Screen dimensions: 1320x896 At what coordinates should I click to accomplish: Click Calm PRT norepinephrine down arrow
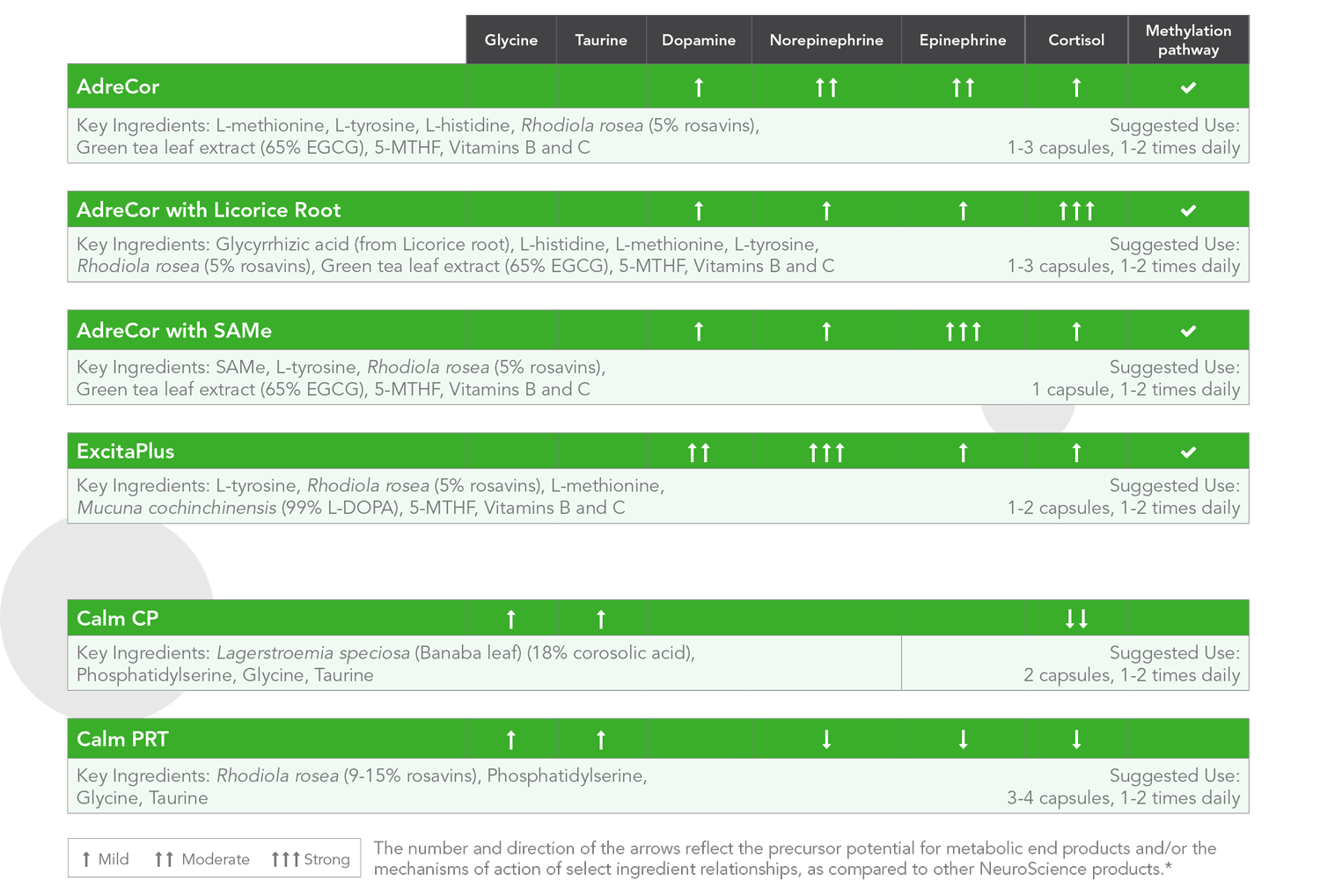point(826,739)
